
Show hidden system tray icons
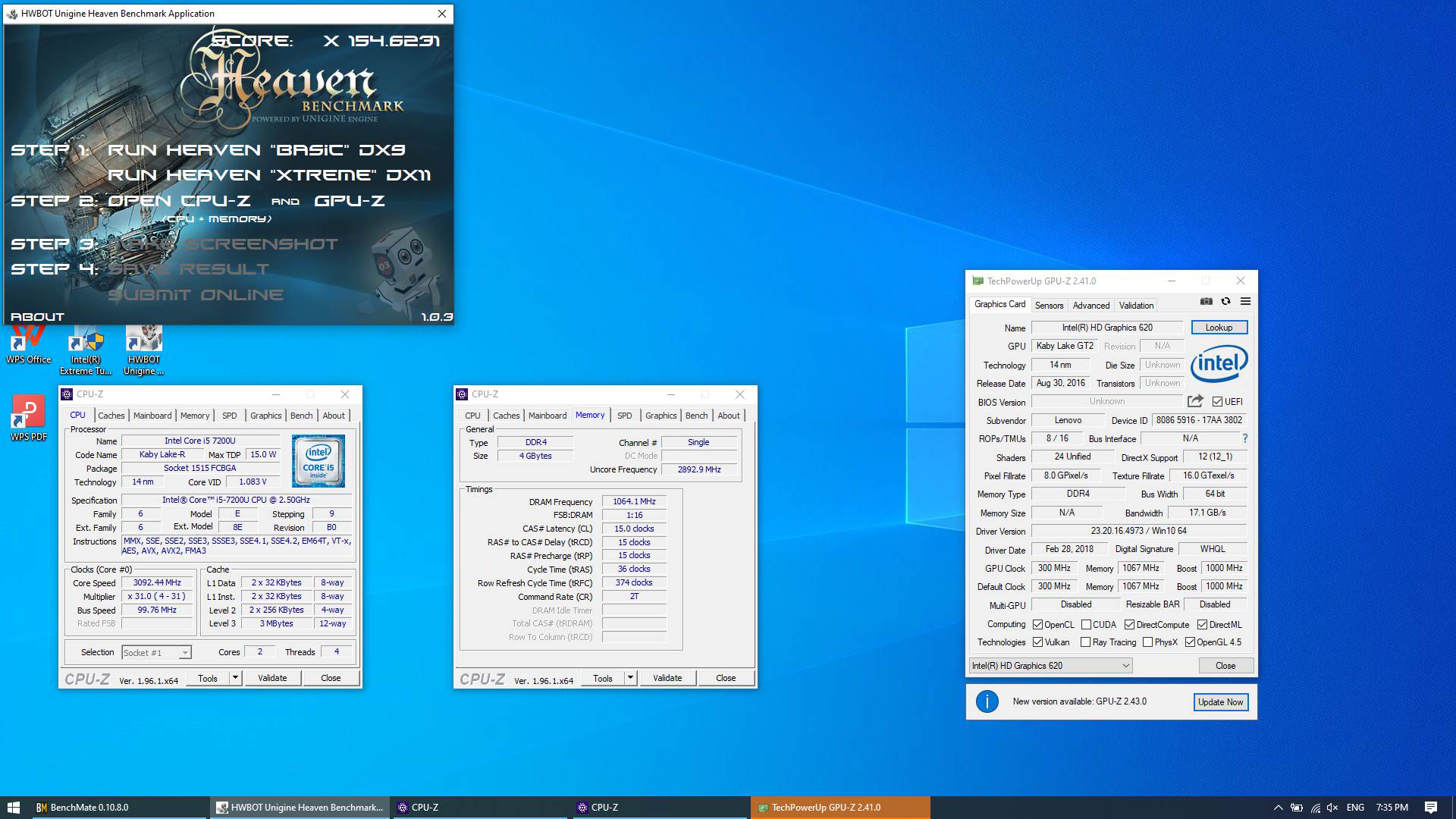point(1278,808)
